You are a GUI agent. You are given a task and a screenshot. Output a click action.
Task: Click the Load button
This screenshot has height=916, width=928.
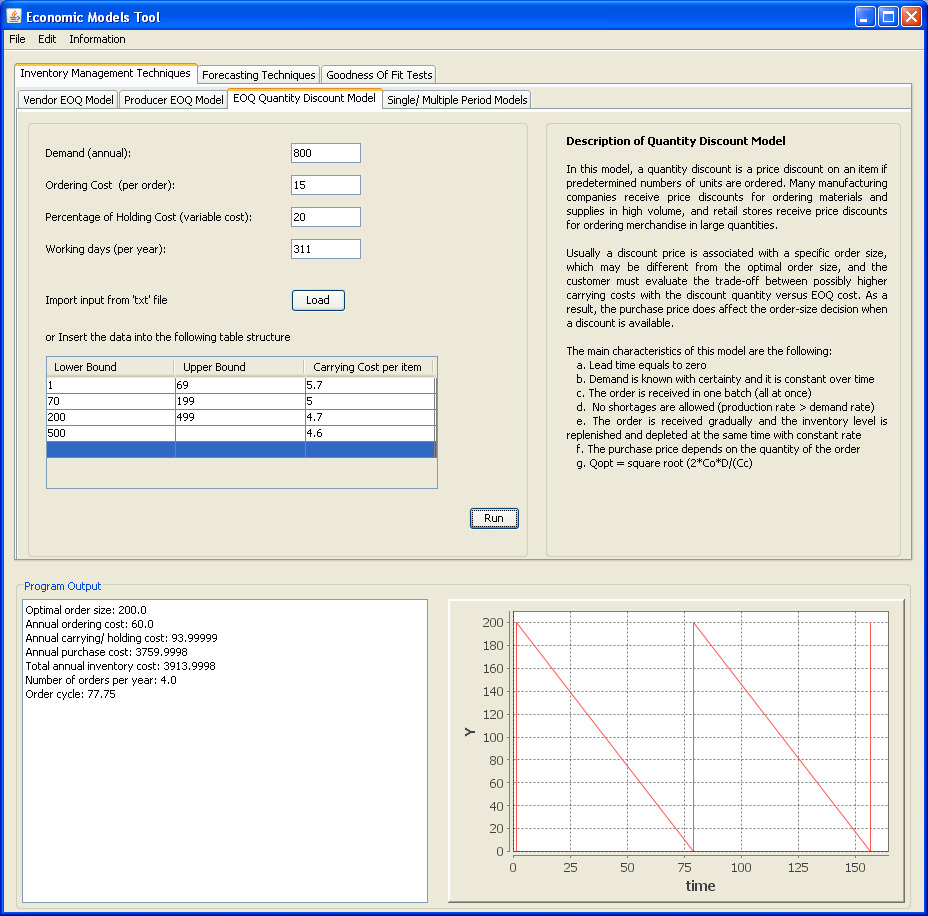[x=318, y=300]
